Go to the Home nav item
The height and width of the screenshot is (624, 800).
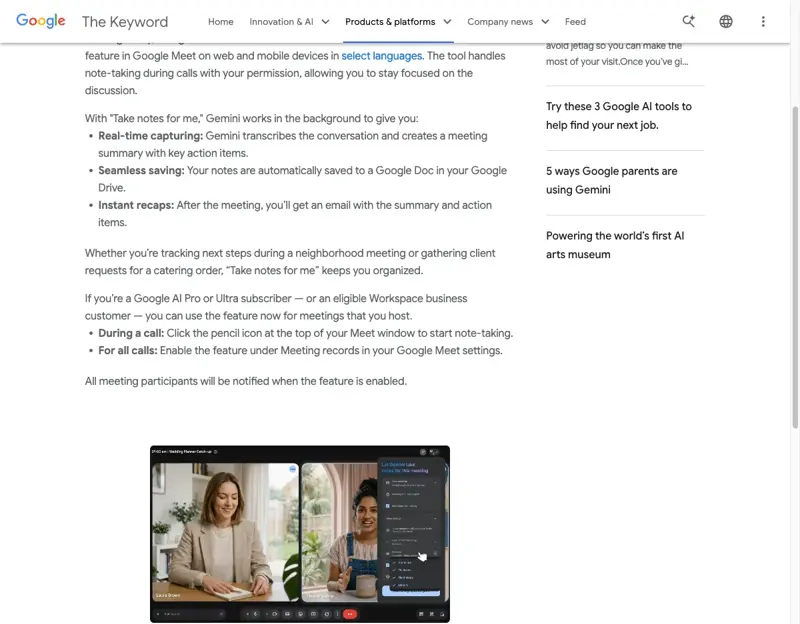click(220, 22)
